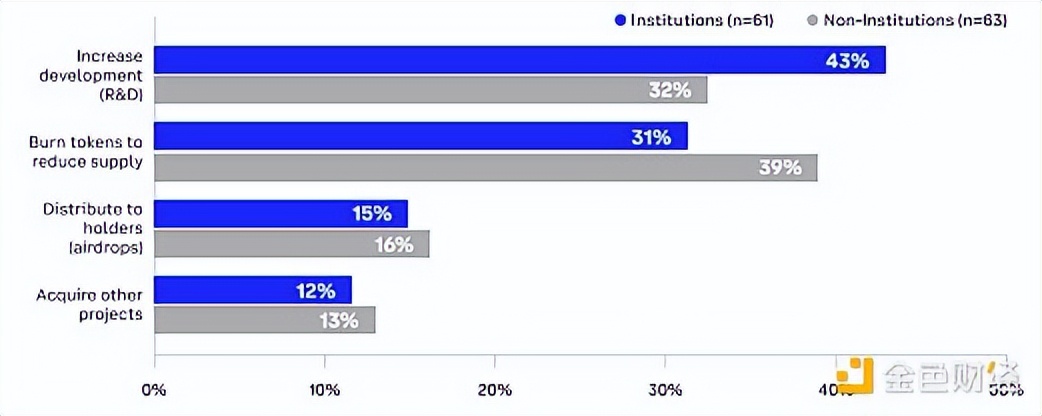Select the Institutions (n=61) legend label
Image resolution: width=1042 pixels, height=416 pixels.
(694, 20)
